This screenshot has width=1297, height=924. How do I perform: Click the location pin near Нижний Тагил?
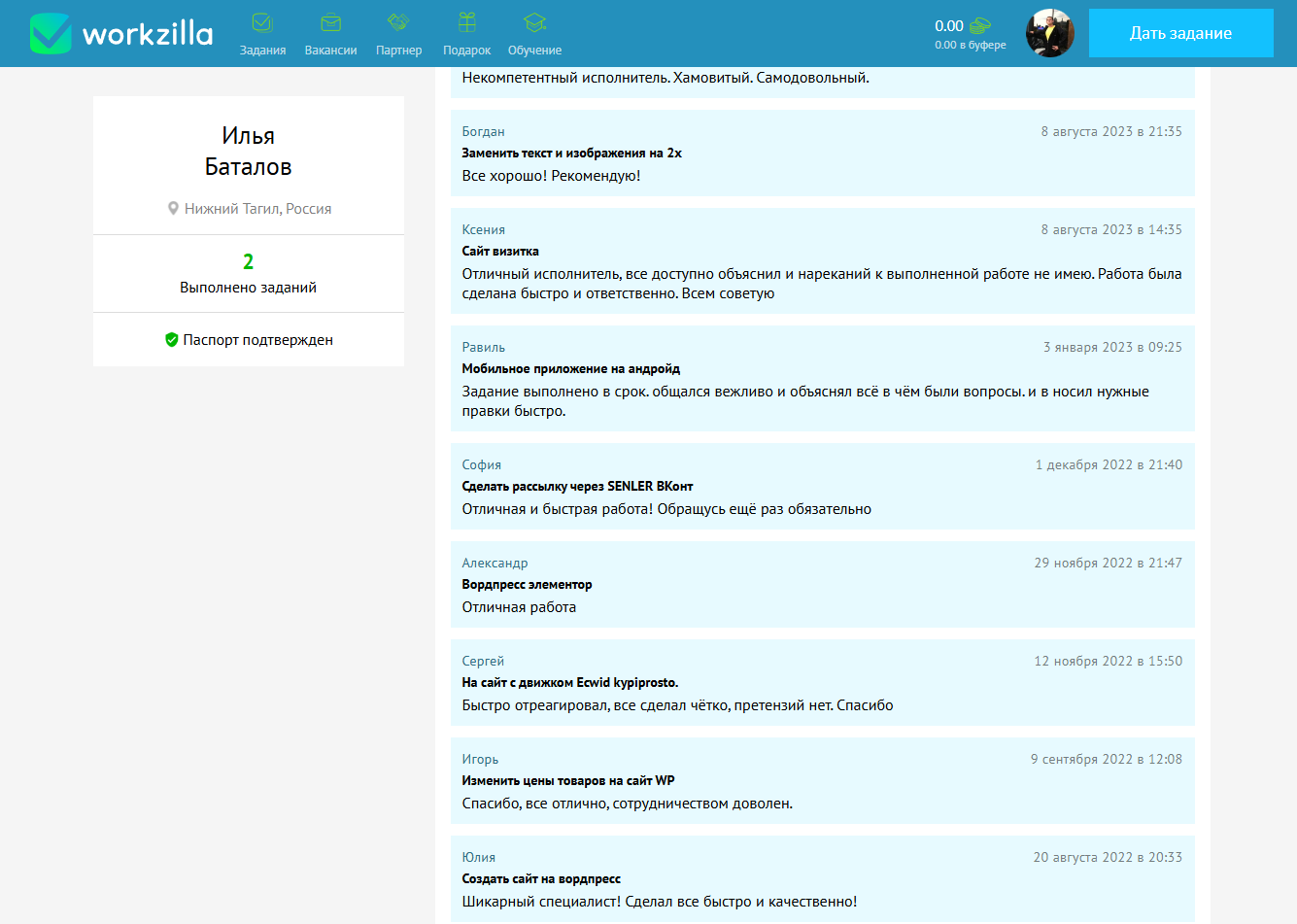[x=173, y=209]
